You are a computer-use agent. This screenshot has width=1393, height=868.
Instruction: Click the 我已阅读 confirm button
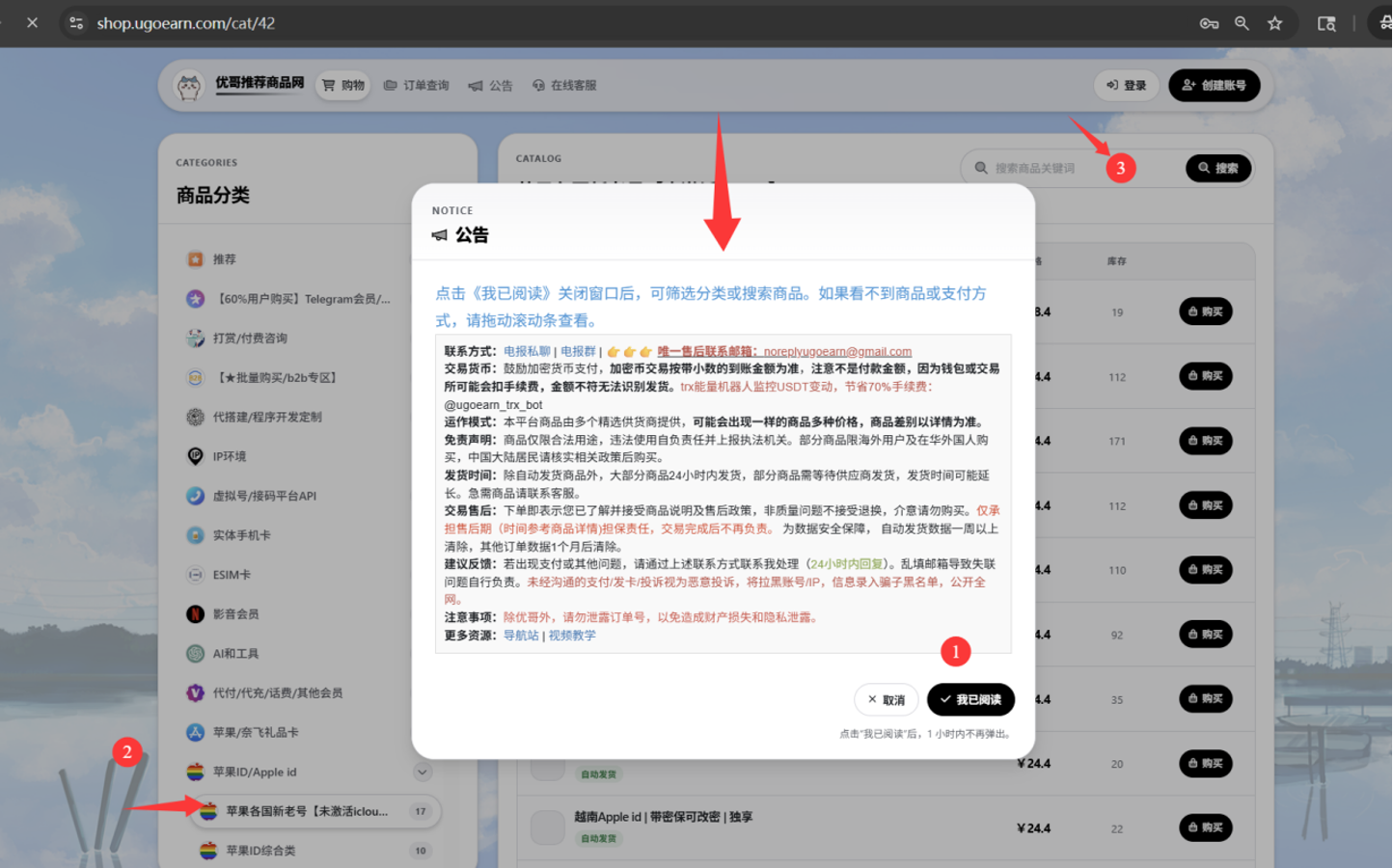[970, 699]
